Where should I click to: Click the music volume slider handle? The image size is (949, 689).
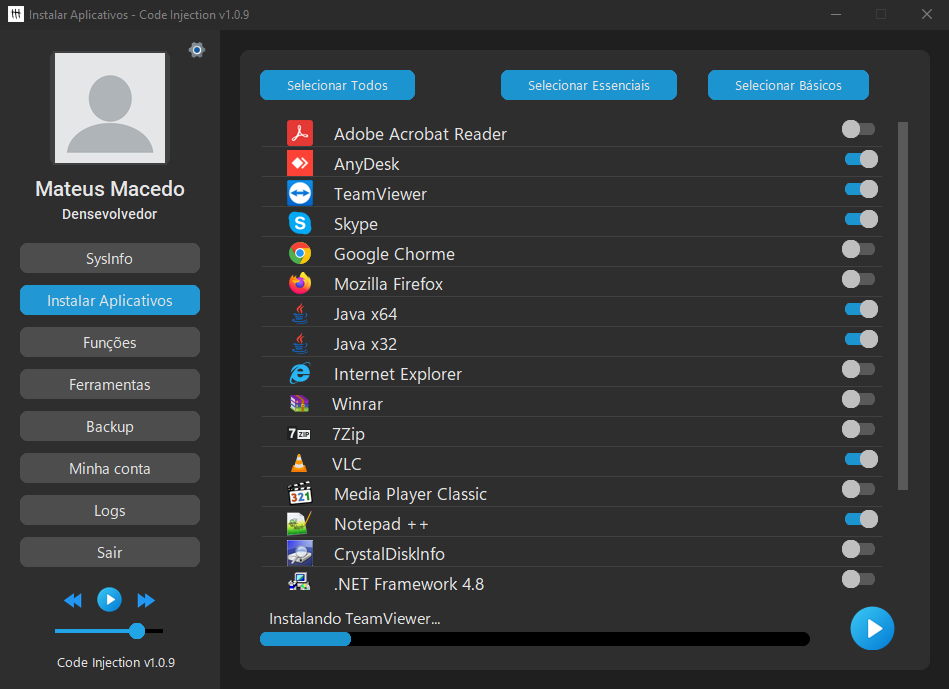137,631
